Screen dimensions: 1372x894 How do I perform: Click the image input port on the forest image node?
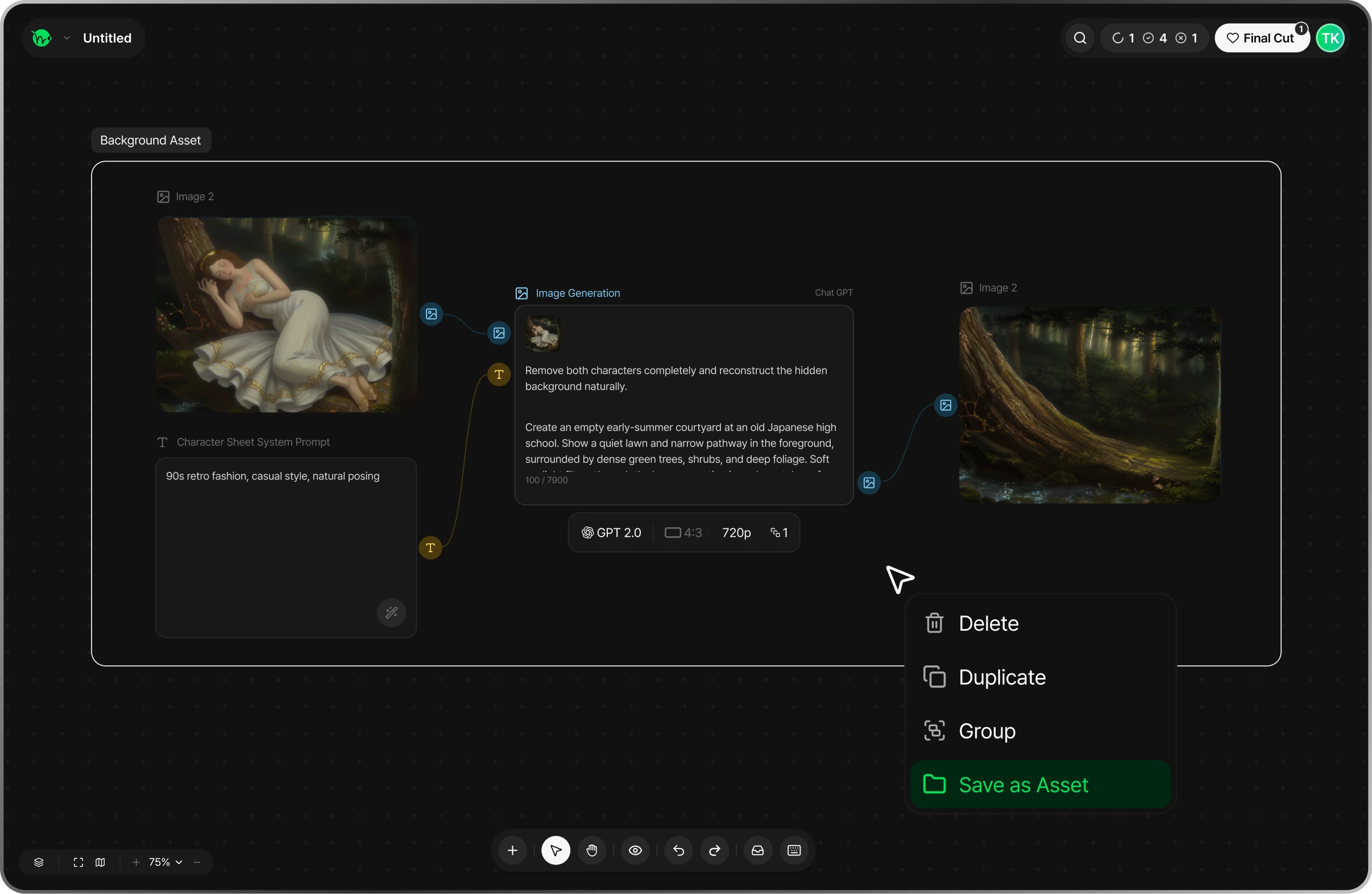click(946, 405)
